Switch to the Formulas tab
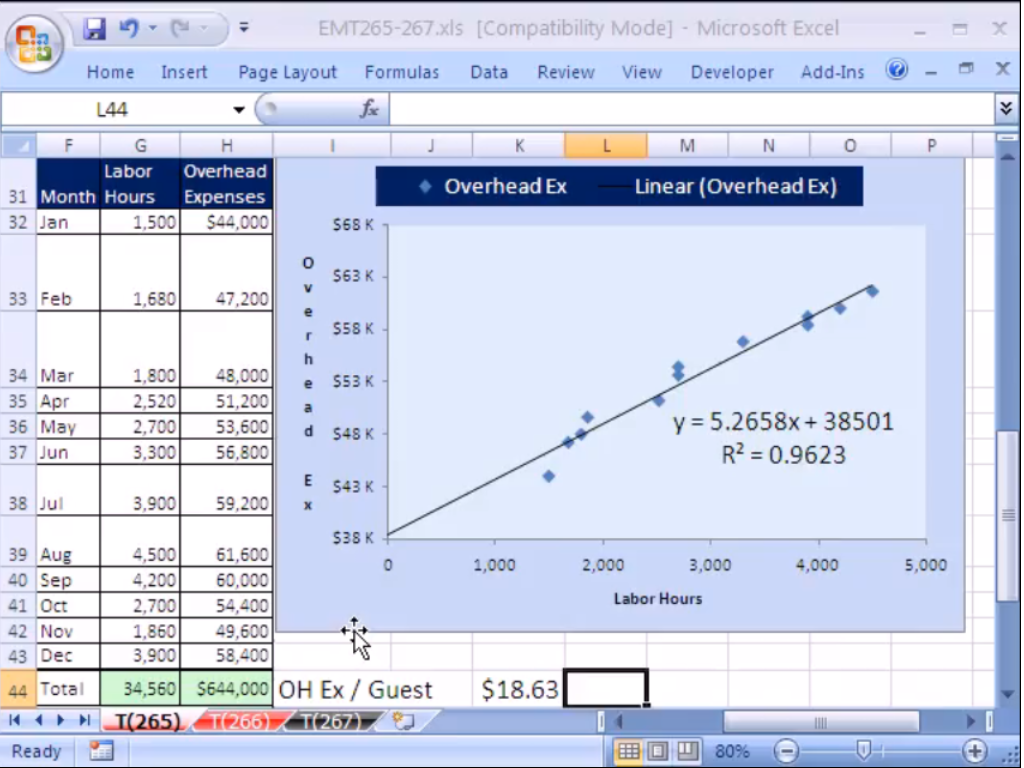Image resolution: width=1024 pixels, height=768 pixels. click(x=402, y=72)
